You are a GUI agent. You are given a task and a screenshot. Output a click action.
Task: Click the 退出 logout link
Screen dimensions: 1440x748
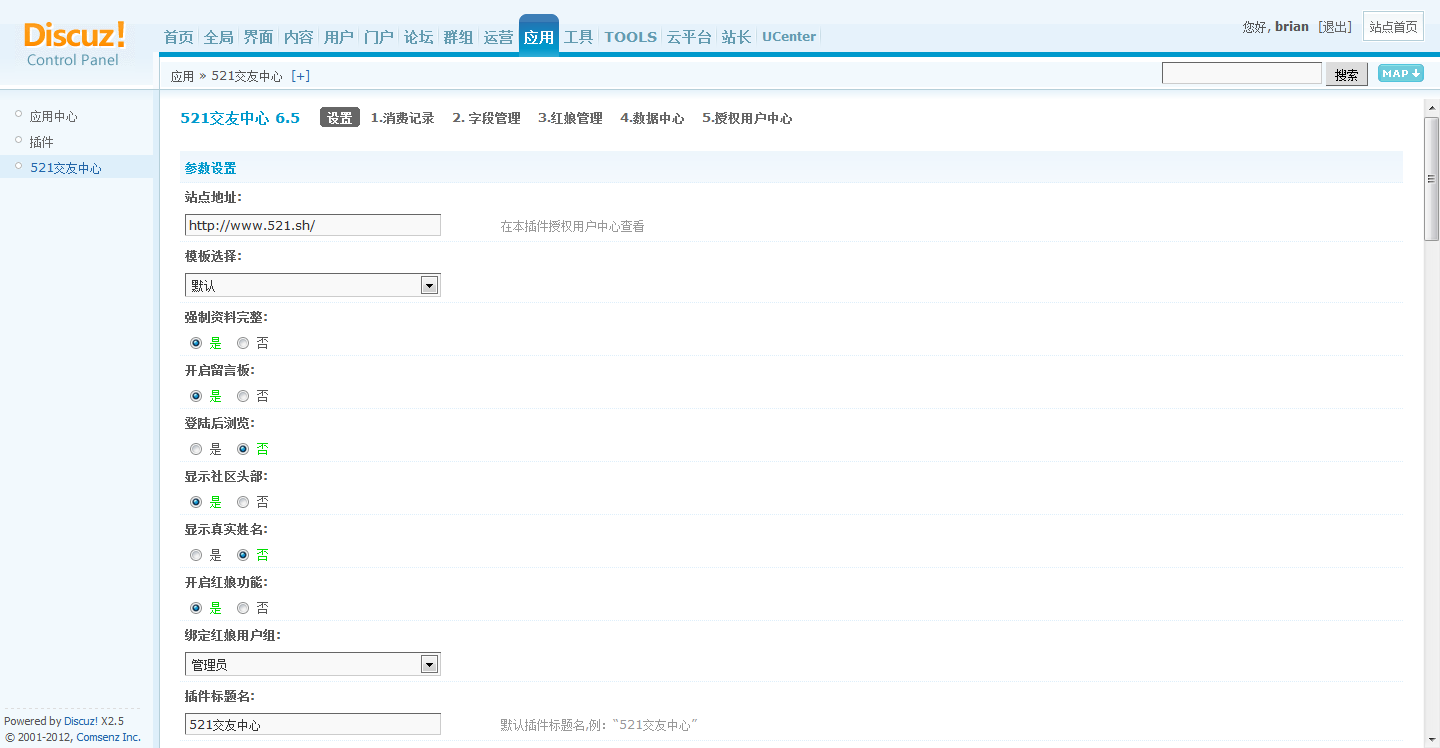pyautogui.click(x=1335, y=27)
